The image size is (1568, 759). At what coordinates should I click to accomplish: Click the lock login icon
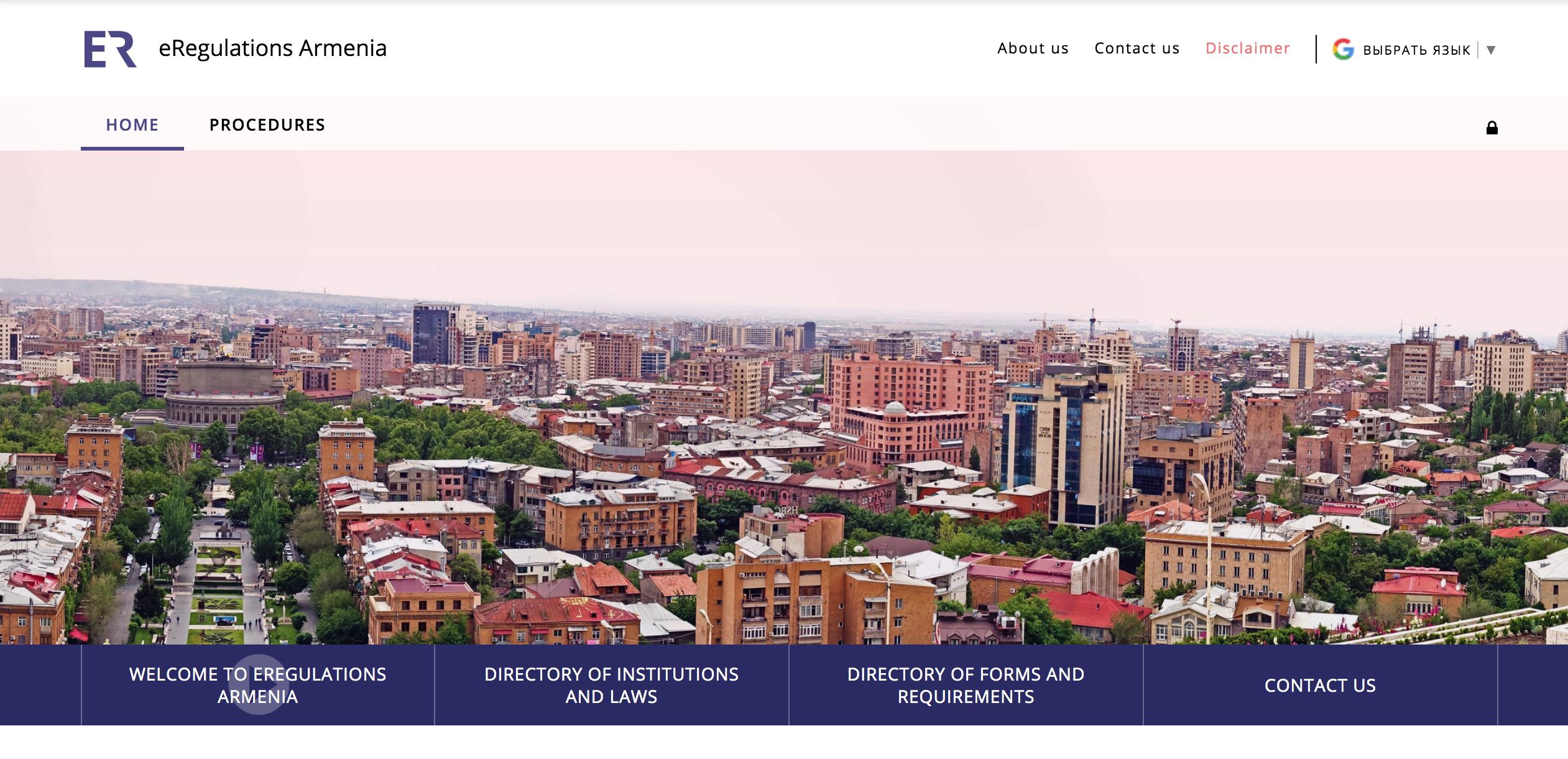(x=1492, y=128)
